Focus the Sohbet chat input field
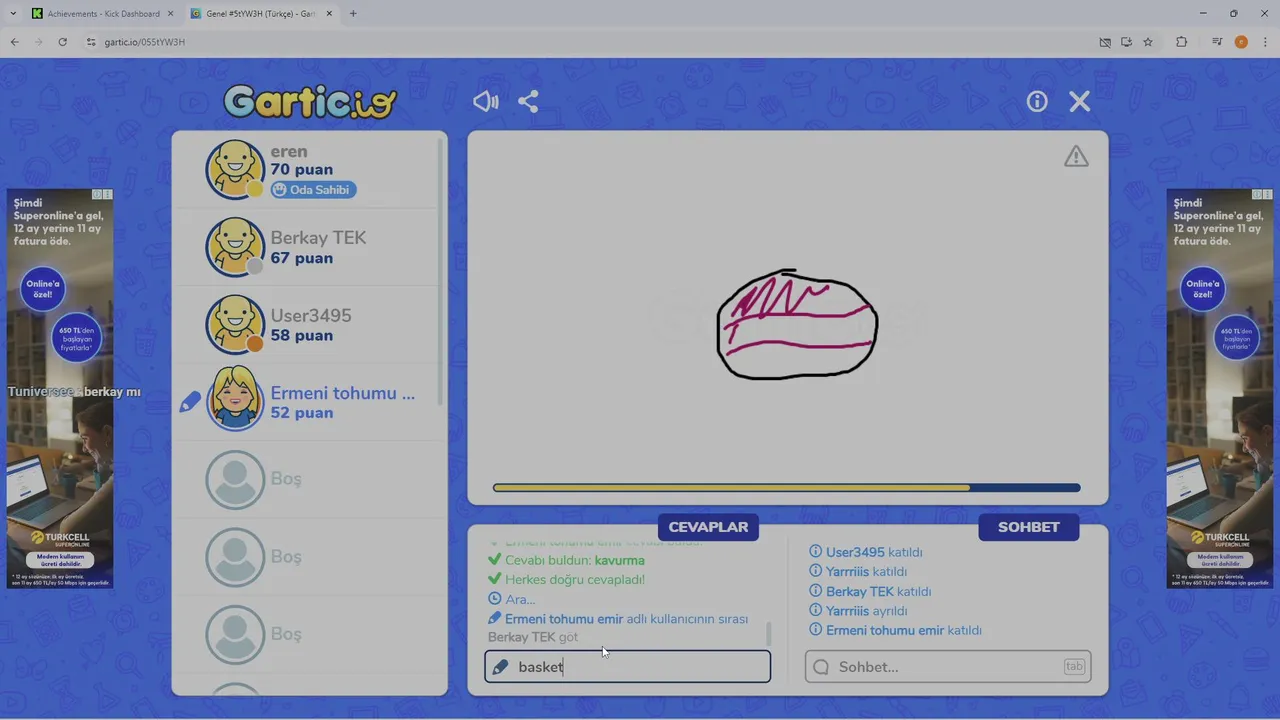Viewport: 1280px width, 720px height. pos(948,666)
